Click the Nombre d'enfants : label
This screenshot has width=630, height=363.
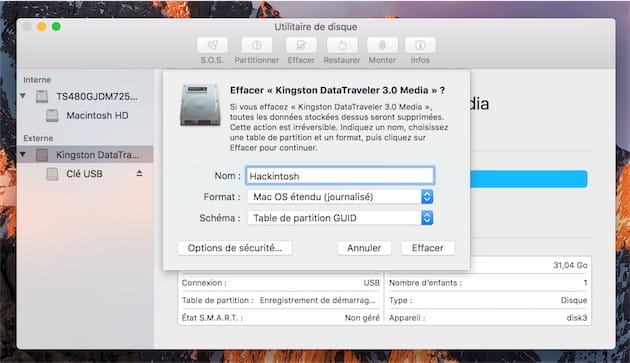coord(425,283)
